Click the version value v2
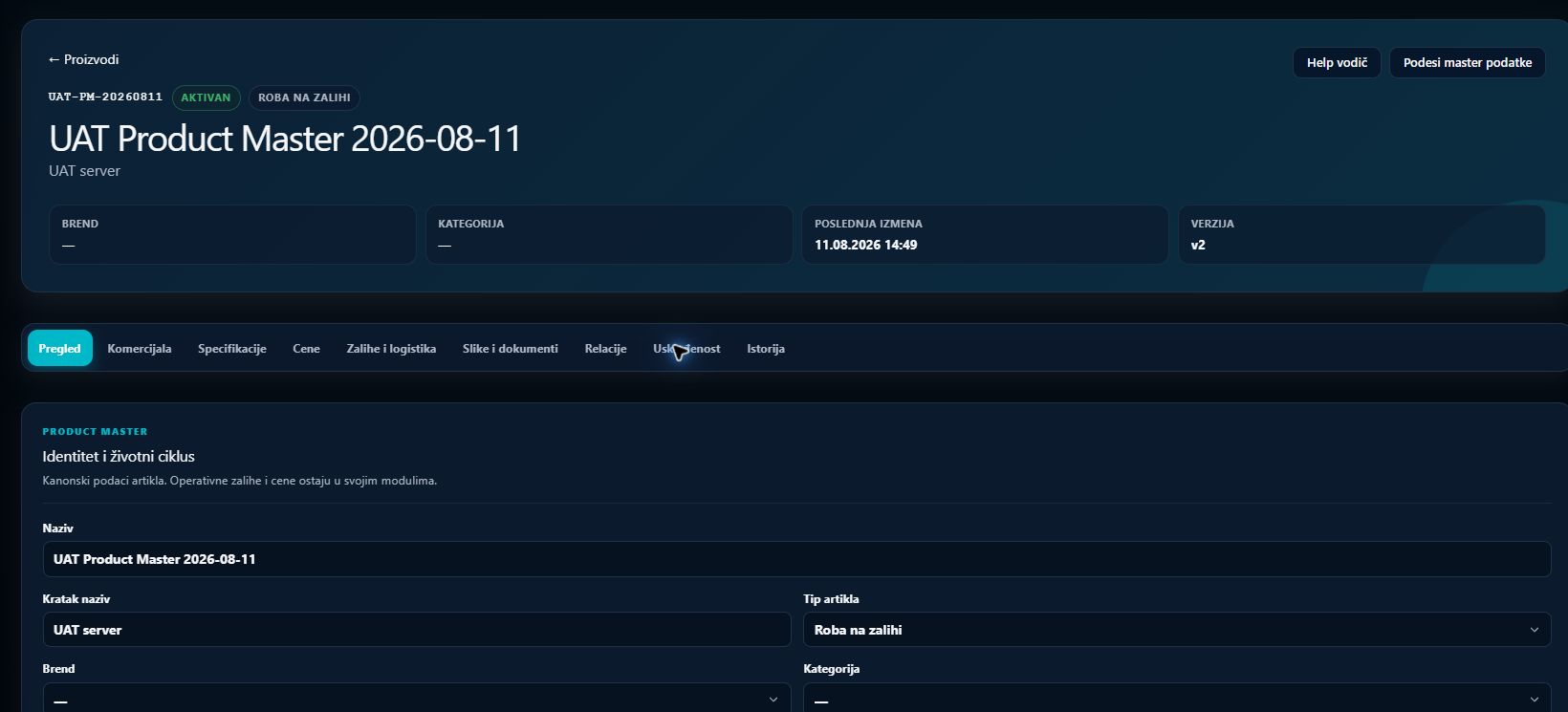This screenshot has width=1568, height=712. (x=1198, y=245)
